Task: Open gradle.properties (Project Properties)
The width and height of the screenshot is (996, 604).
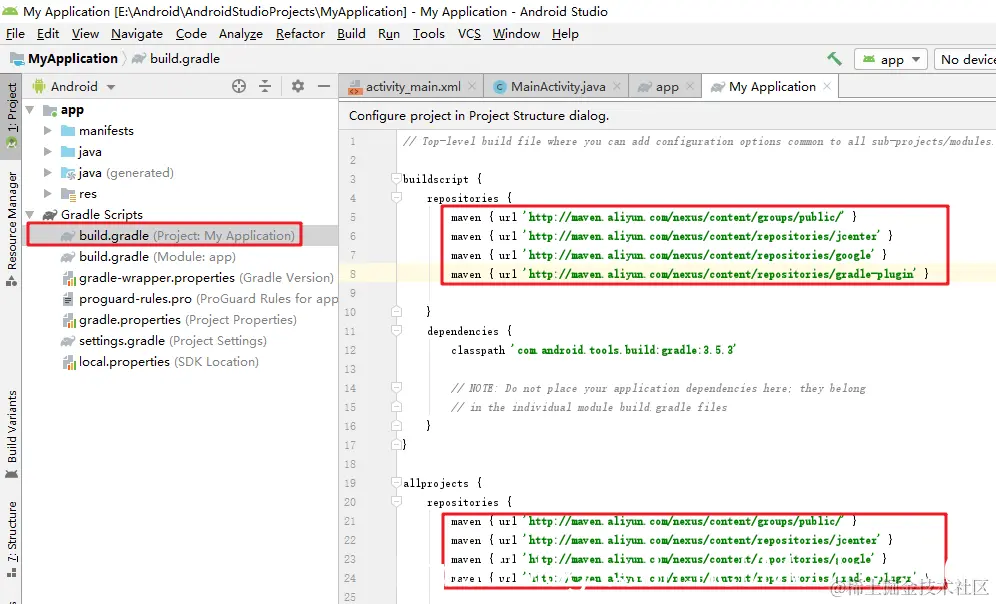Action: tap(179, 319)
